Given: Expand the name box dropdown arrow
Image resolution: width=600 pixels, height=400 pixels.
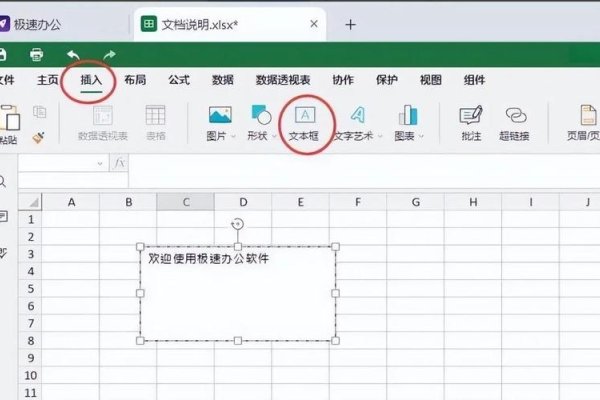Looking at the screenshot, I should click(x=100, y=164).
